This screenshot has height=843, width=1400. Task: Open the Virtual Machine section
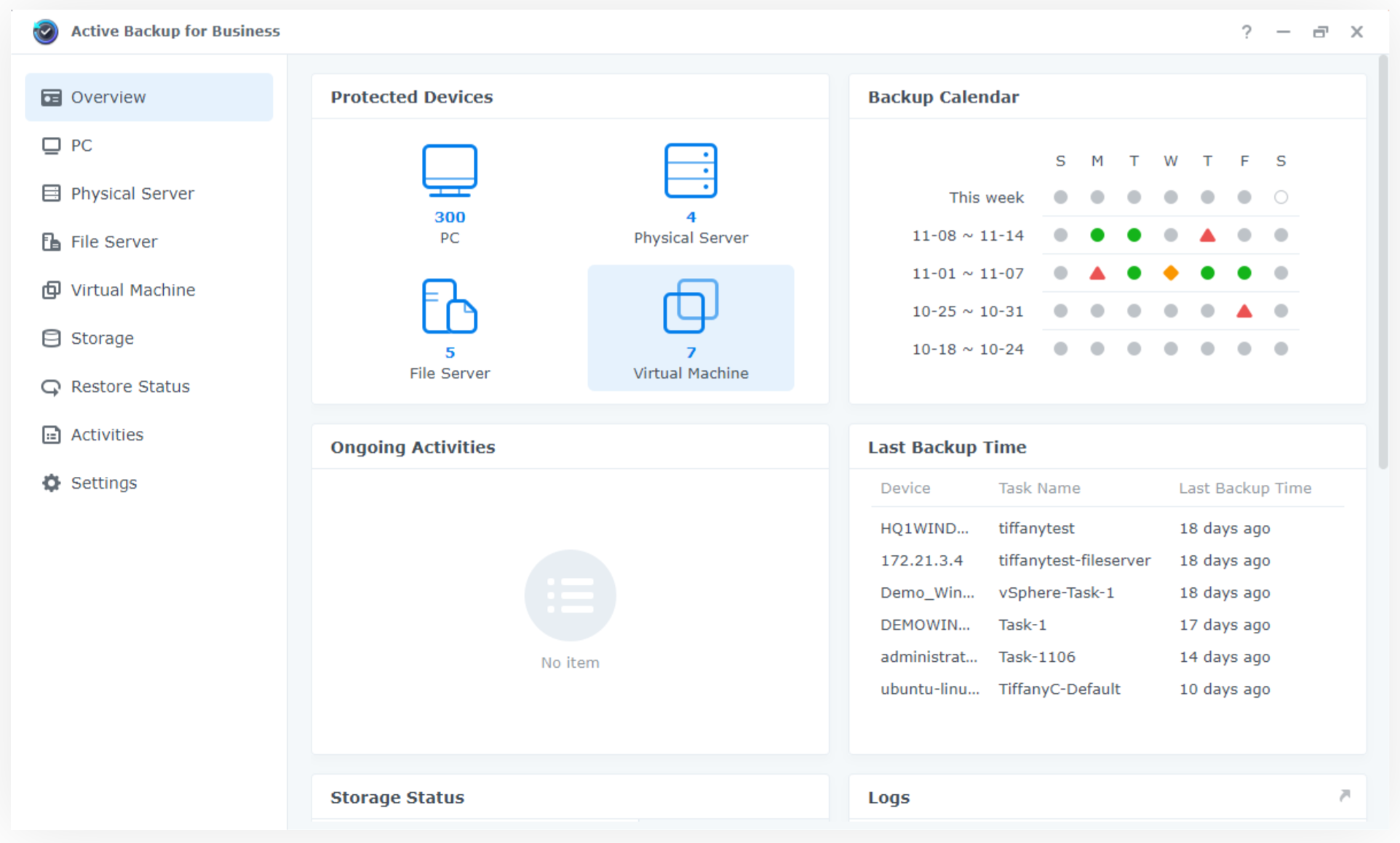pyautogui.click(x=149, y=290)
